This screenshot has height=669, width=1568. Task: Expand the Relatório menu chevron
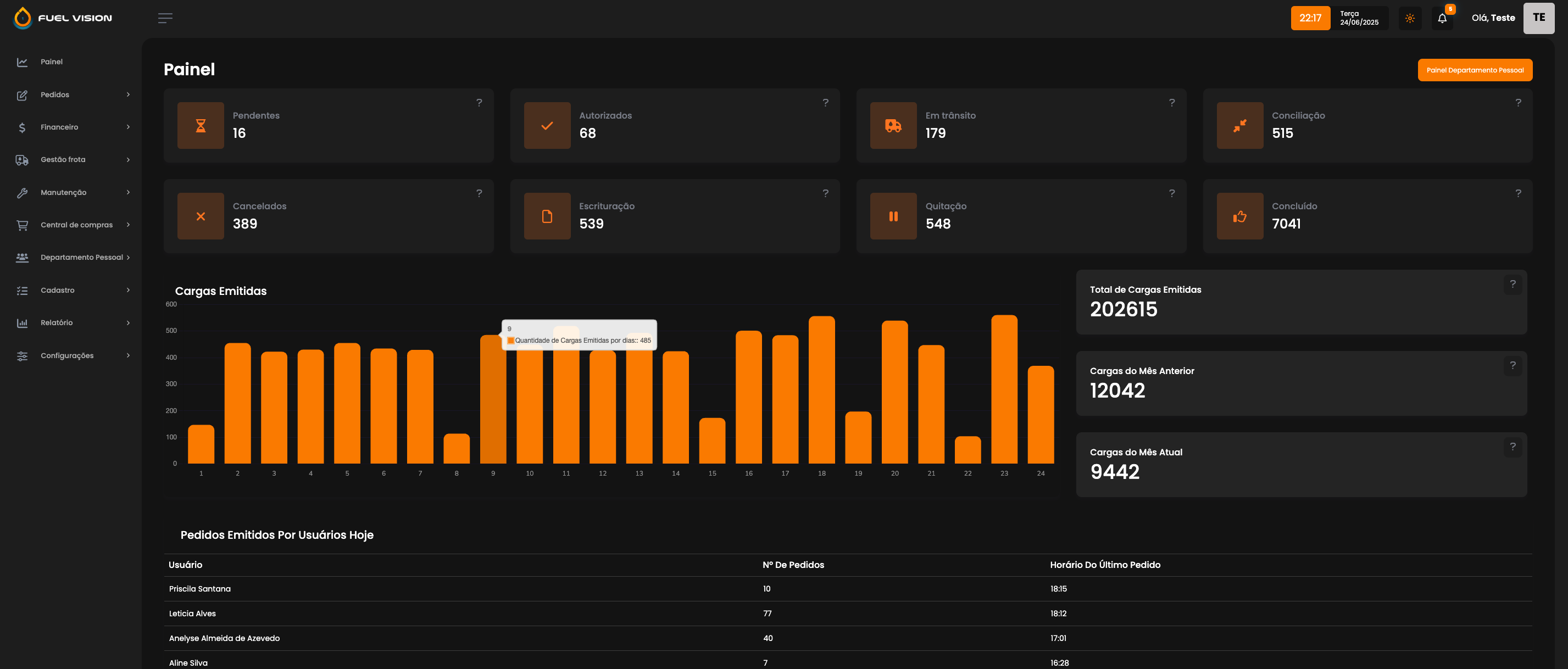point(128,322)
